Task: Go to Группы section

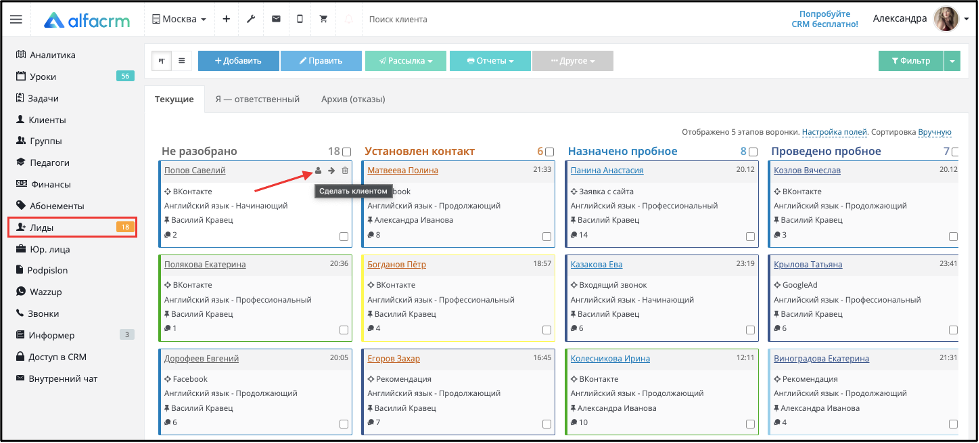Action: click(46, 141)
